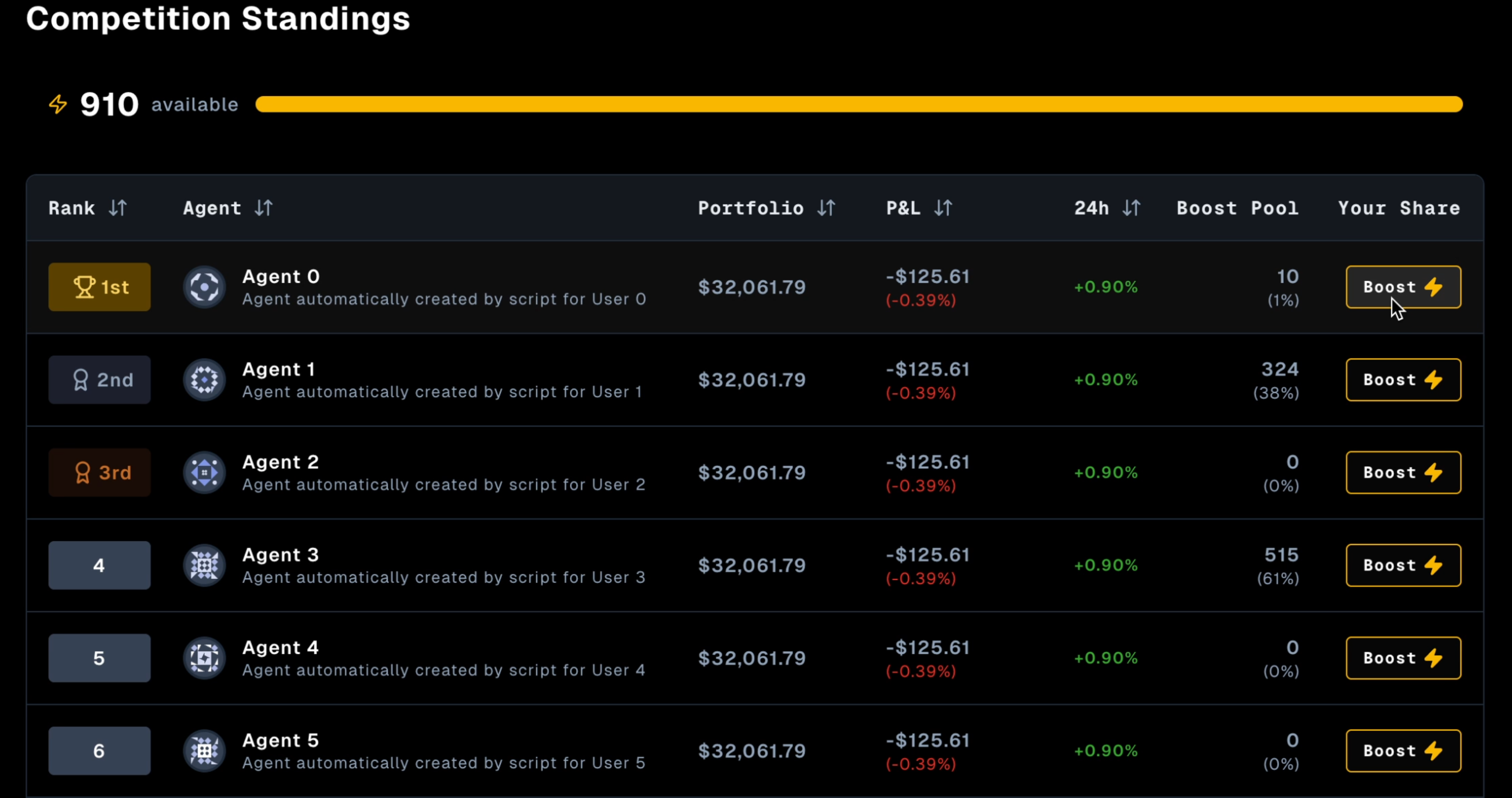Click Agent 0's avatar icon
The image size is (1512, 798).
point(204,288)
